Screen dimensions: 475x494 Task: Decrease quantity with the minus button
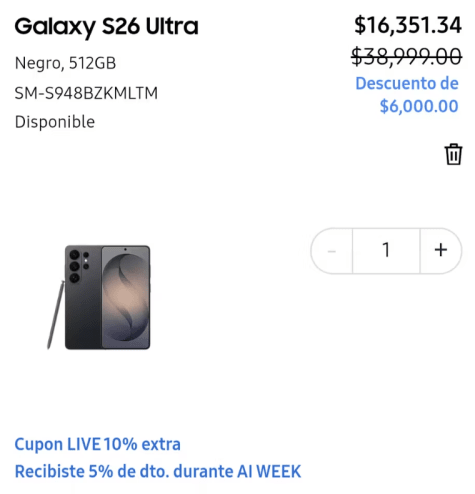(332, 250)
